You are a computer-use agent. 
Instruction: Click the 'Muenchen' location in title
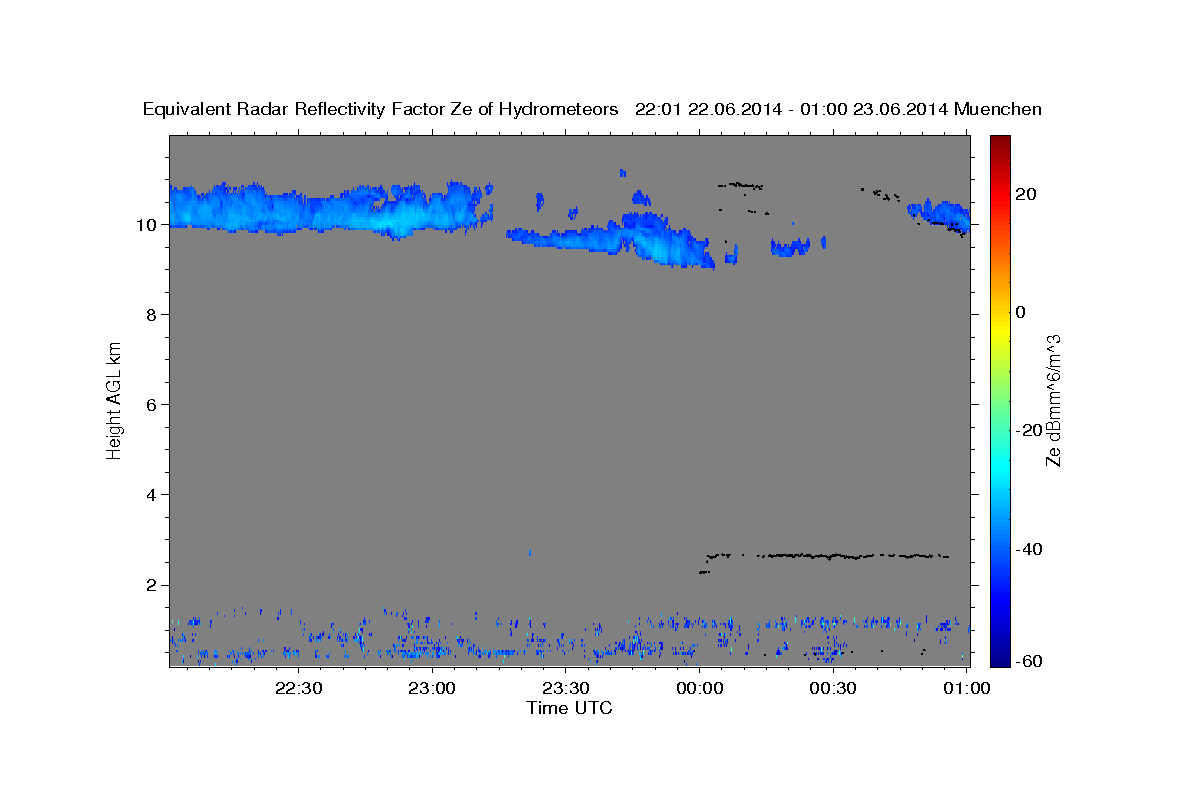pos(998,110)
